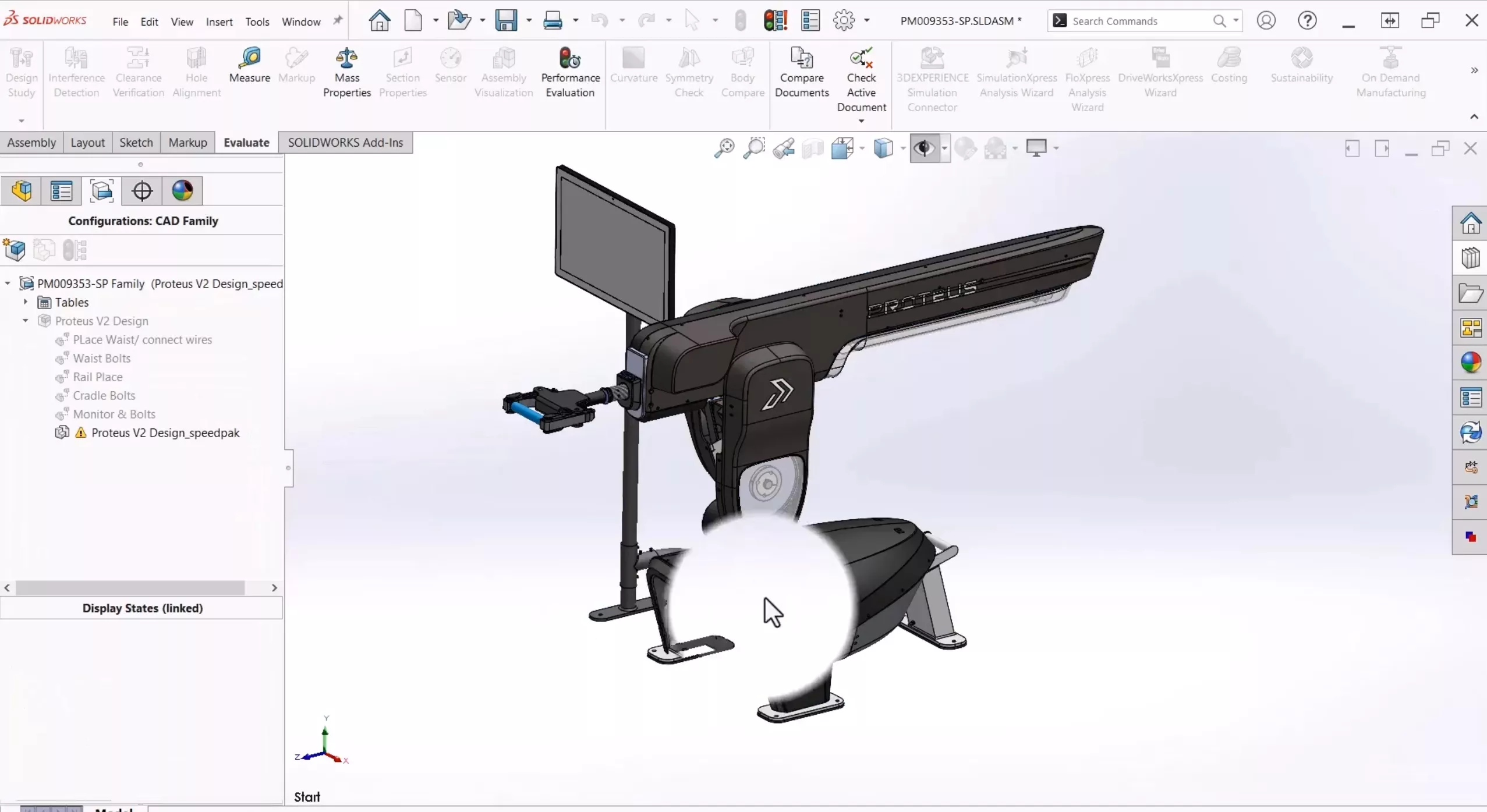Open the Measure tool
This screenshot has height=812, width=1487.
point(249,66)
